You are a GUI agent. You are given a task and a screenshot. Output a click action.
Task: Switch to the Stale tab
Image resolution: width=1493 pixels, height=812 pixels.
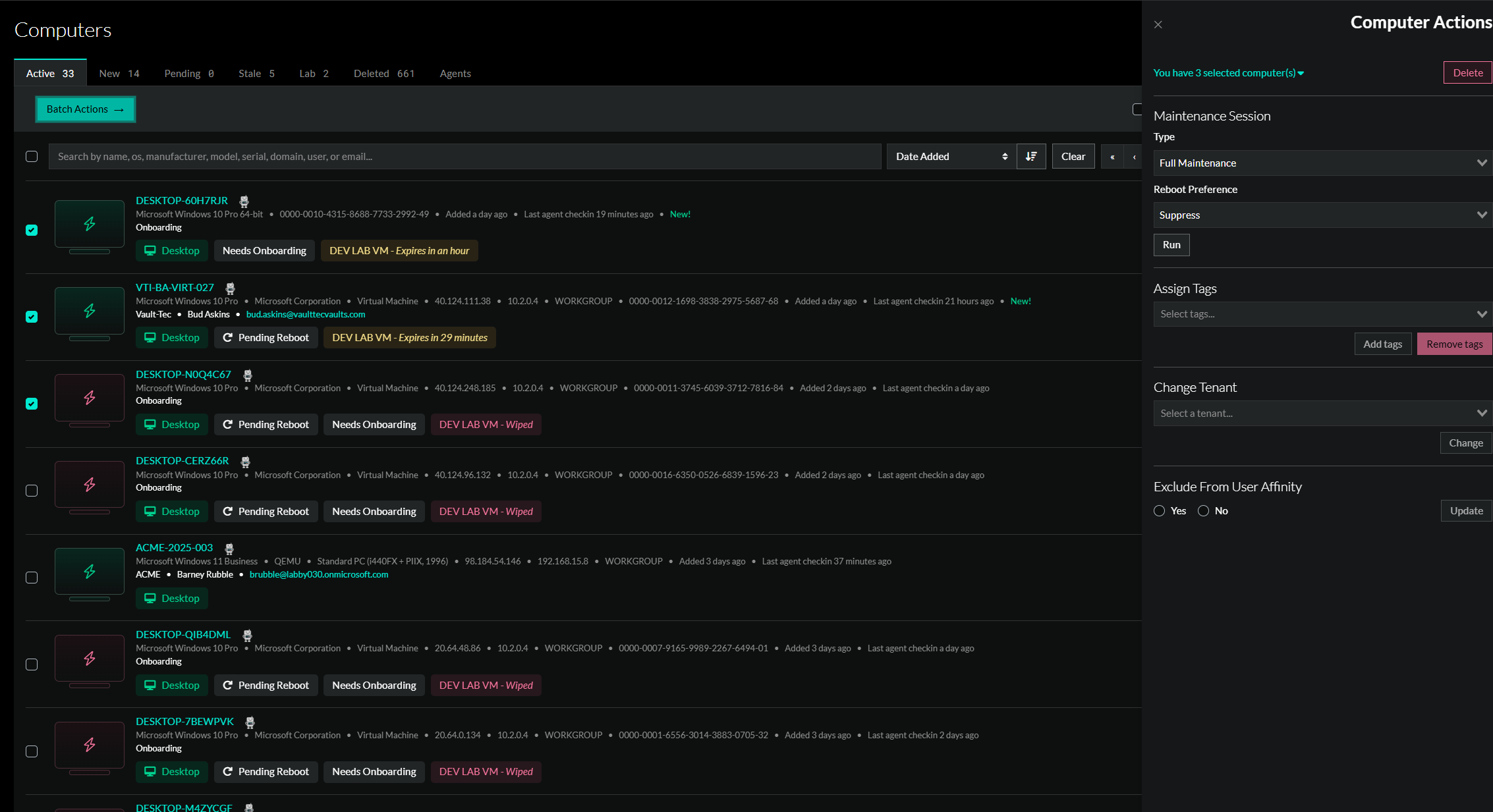coord(256,74)
